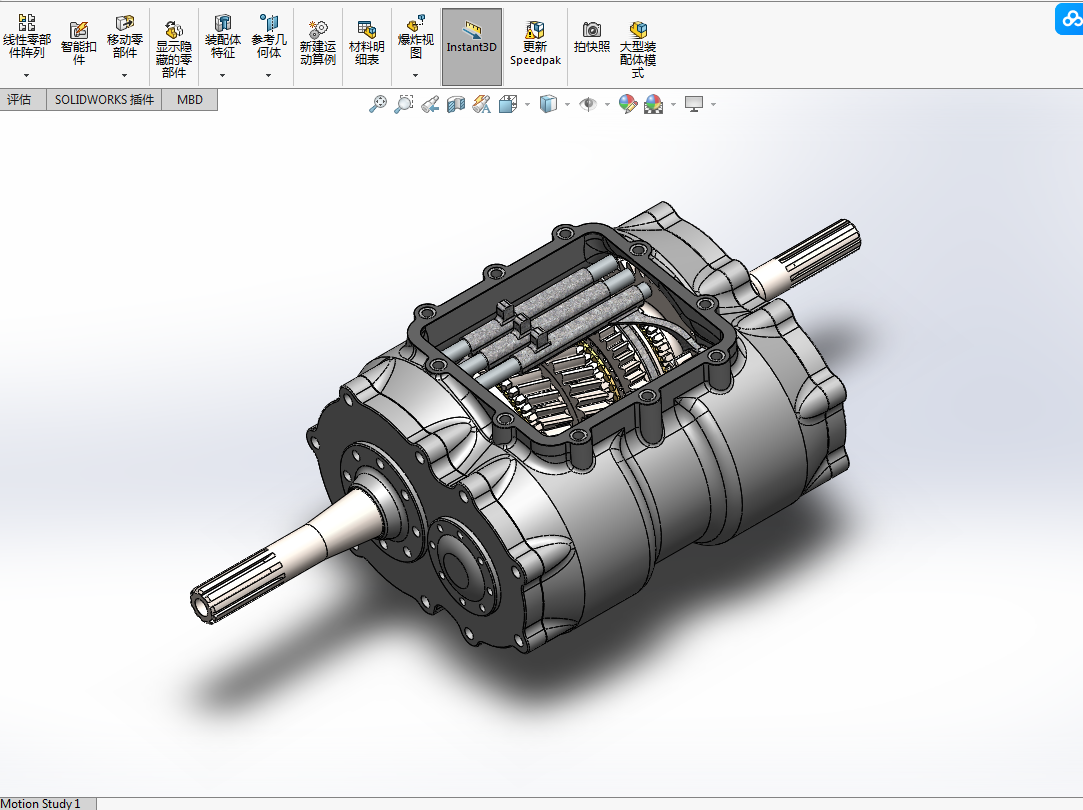Click Reference Geometry (参考几何体) tool
1083x810 pixels.
(269, 37)
